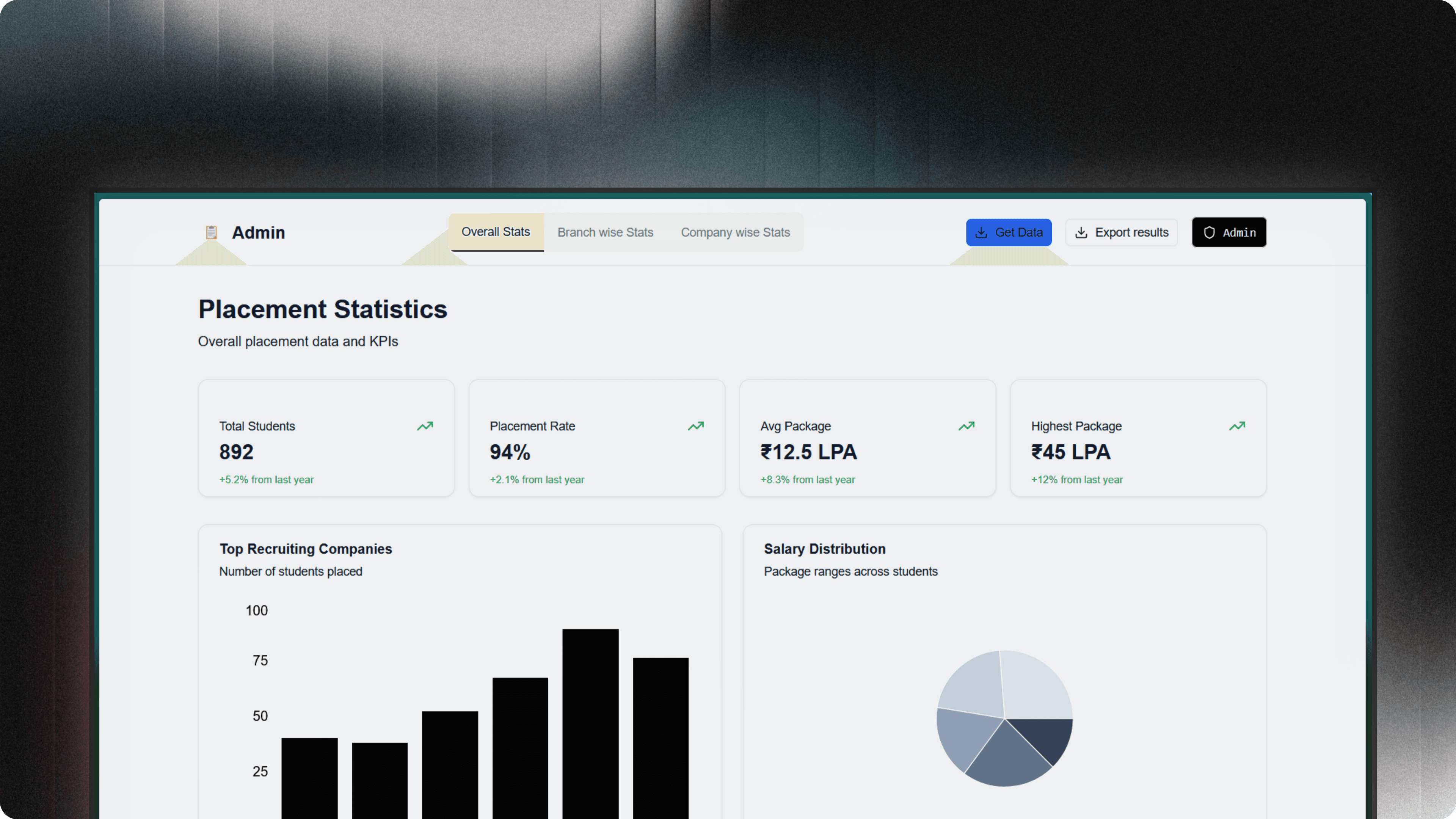
Task: Click the shield icon on Admin button
Action: [x=1209, y=232]
